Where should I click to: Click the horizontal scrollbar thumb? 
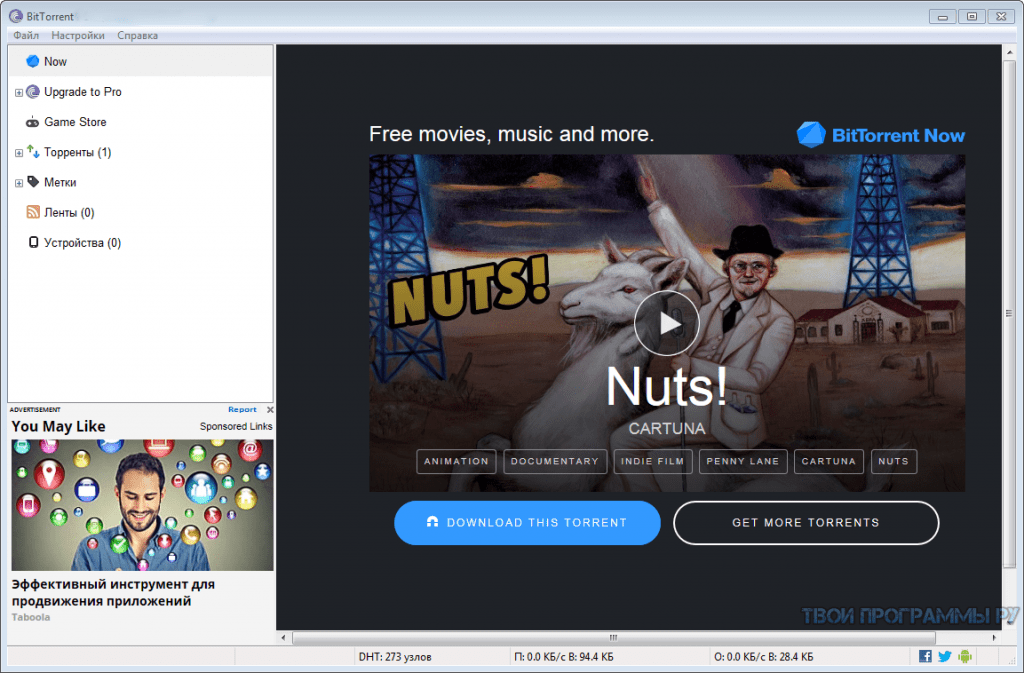(614, 637)
